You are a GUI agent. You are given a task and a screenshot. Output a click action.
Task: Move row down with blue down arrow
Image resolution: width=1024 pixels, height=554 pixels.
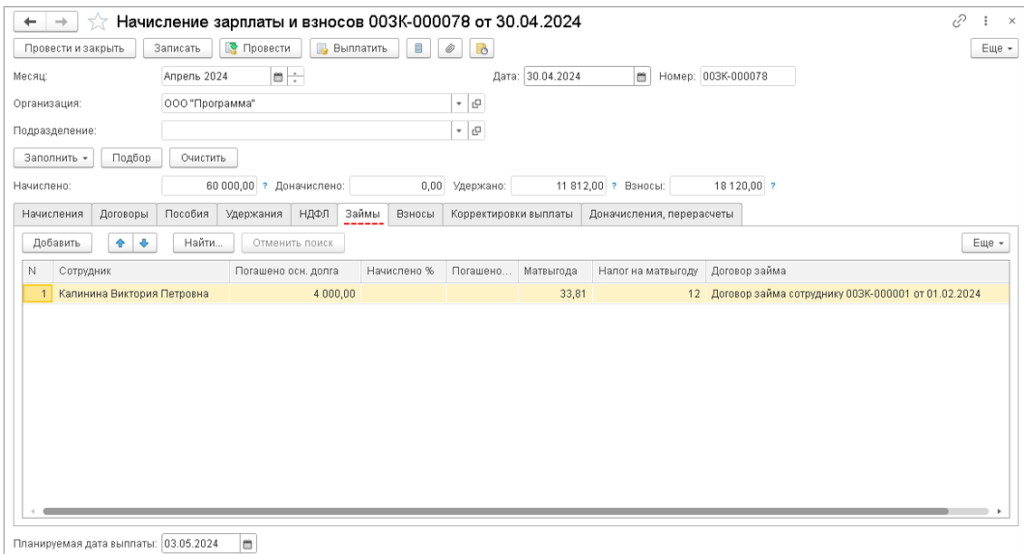pos(143,243)
